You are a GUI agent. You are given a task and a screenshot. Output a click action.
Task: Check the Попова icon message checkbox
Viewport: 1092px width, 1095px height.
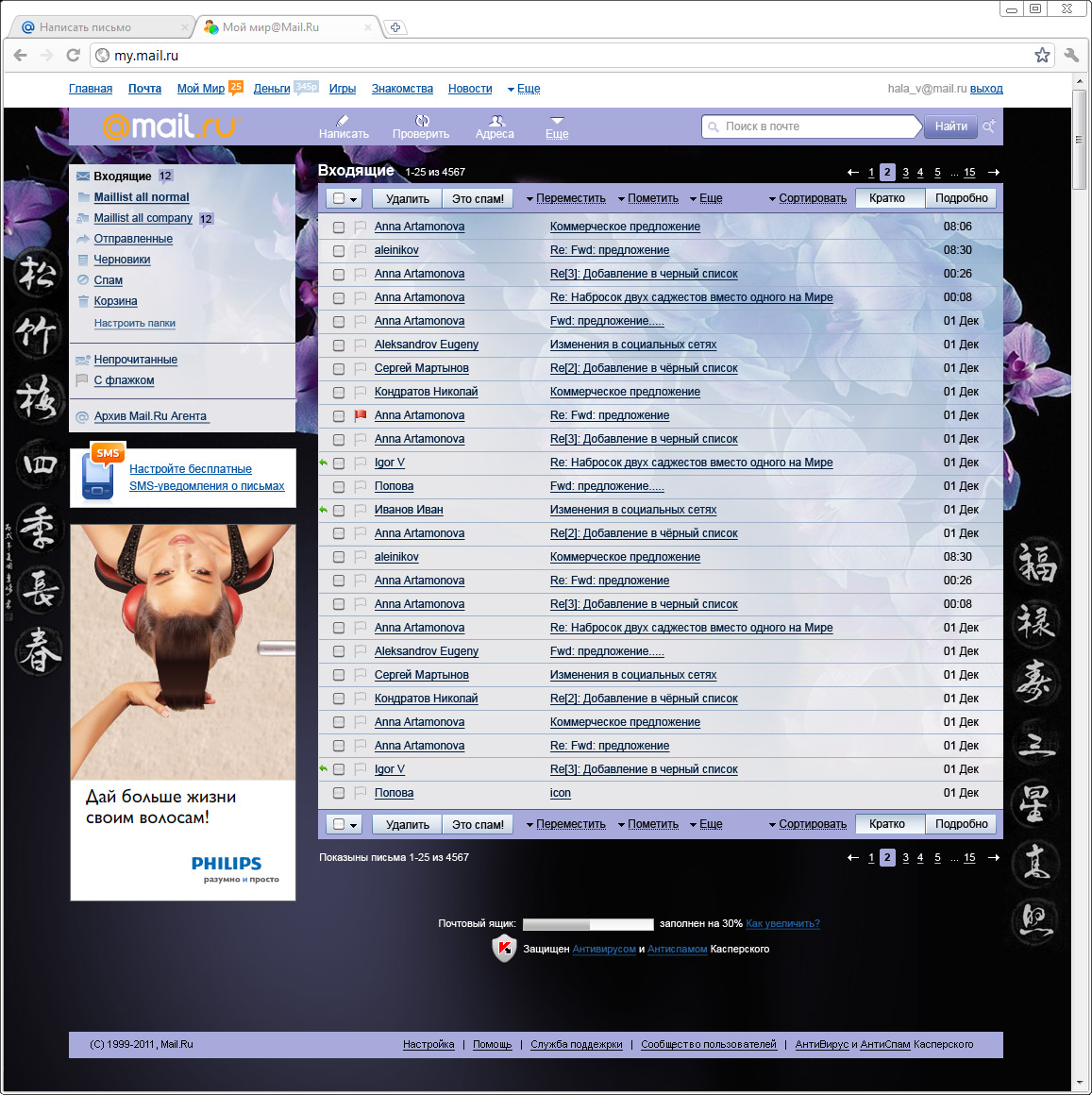click(339, 793)
